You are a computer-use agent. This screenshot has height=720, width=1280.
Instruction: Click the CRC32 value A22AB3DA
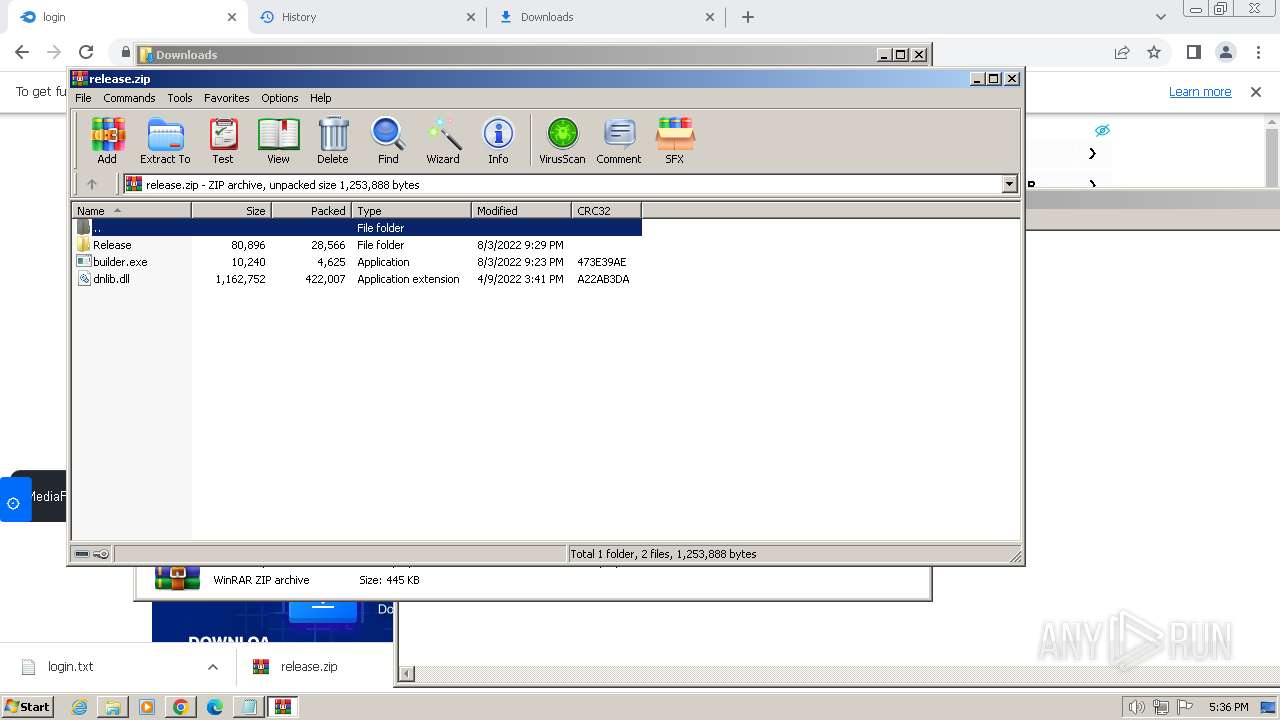pos(603,279)
